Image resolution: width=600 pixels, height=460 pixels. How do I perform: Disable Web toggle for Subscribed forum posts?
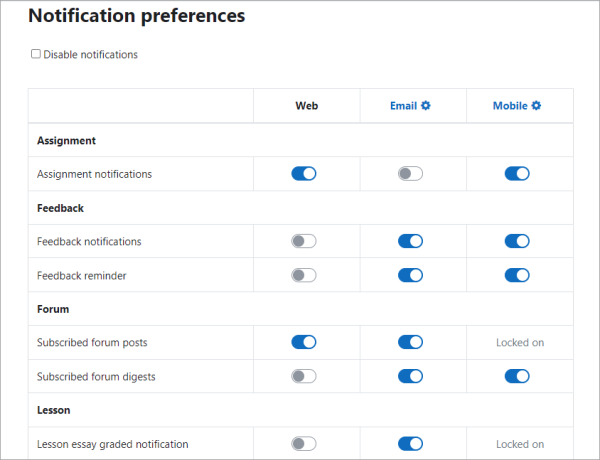(304, 342)
